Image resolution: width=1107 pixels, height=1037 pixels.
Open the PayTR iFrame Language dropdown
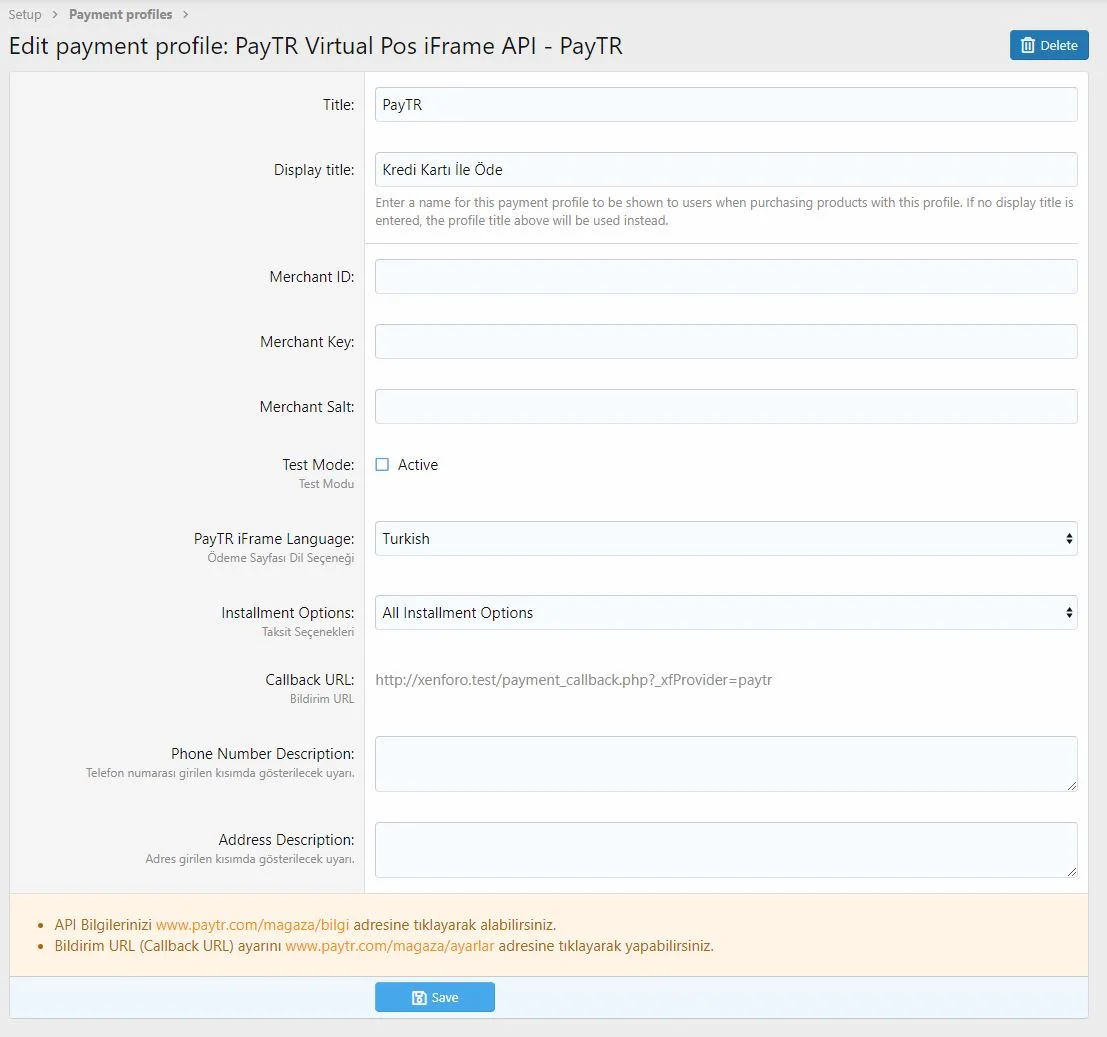(726, 539)
